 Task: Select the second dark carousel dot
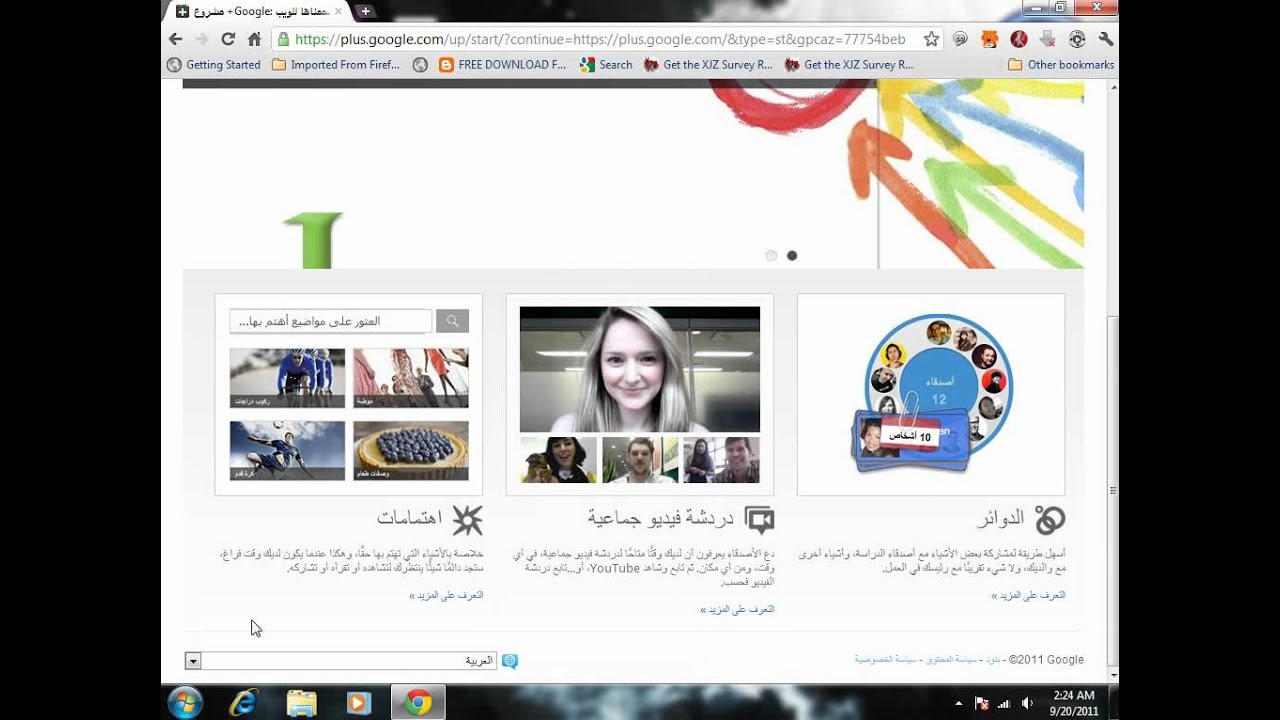pos(792,256)
